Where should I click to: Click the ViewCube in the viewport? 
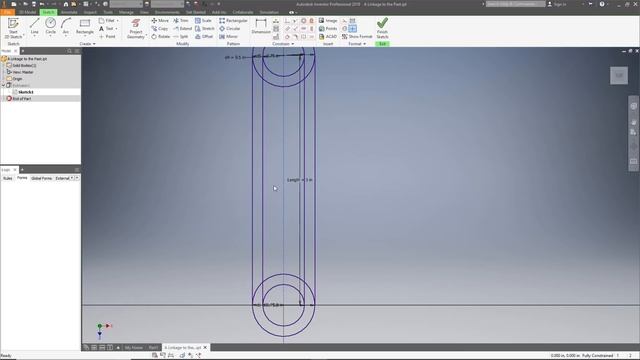pos(619,76)
